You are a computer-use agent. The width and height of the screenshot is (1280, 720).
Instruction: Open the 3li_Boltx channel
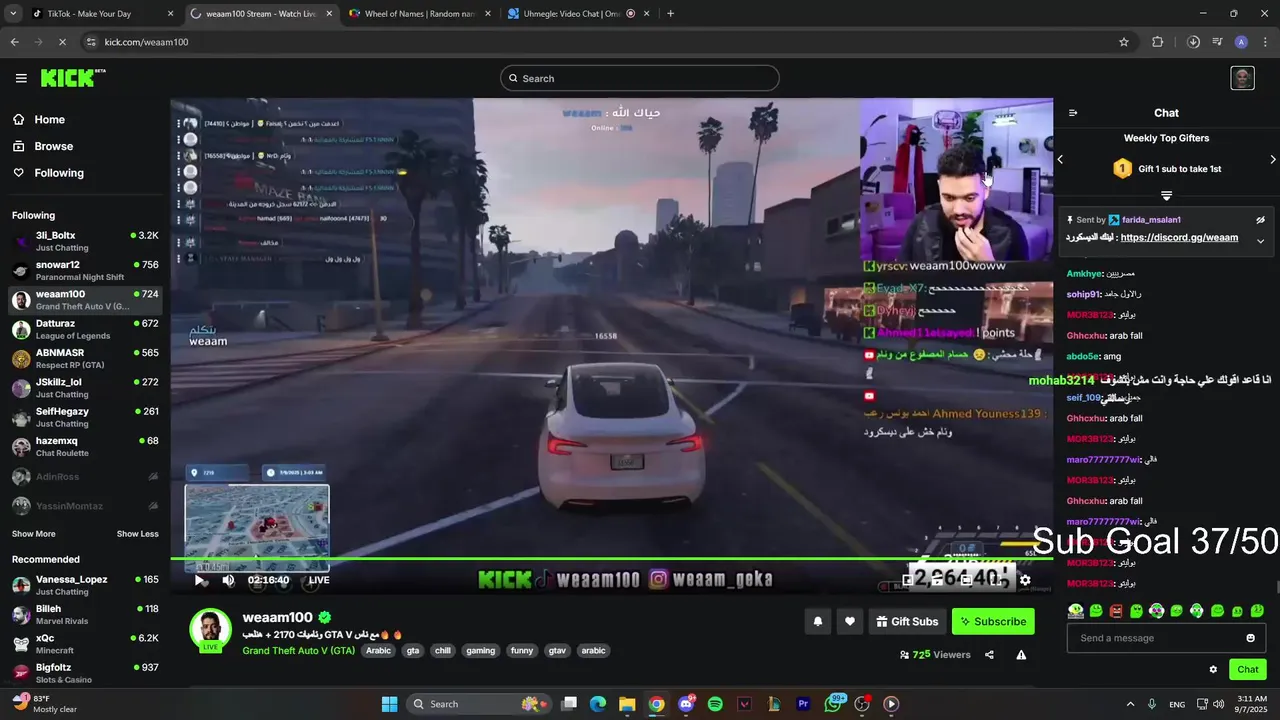coord(85,241)
